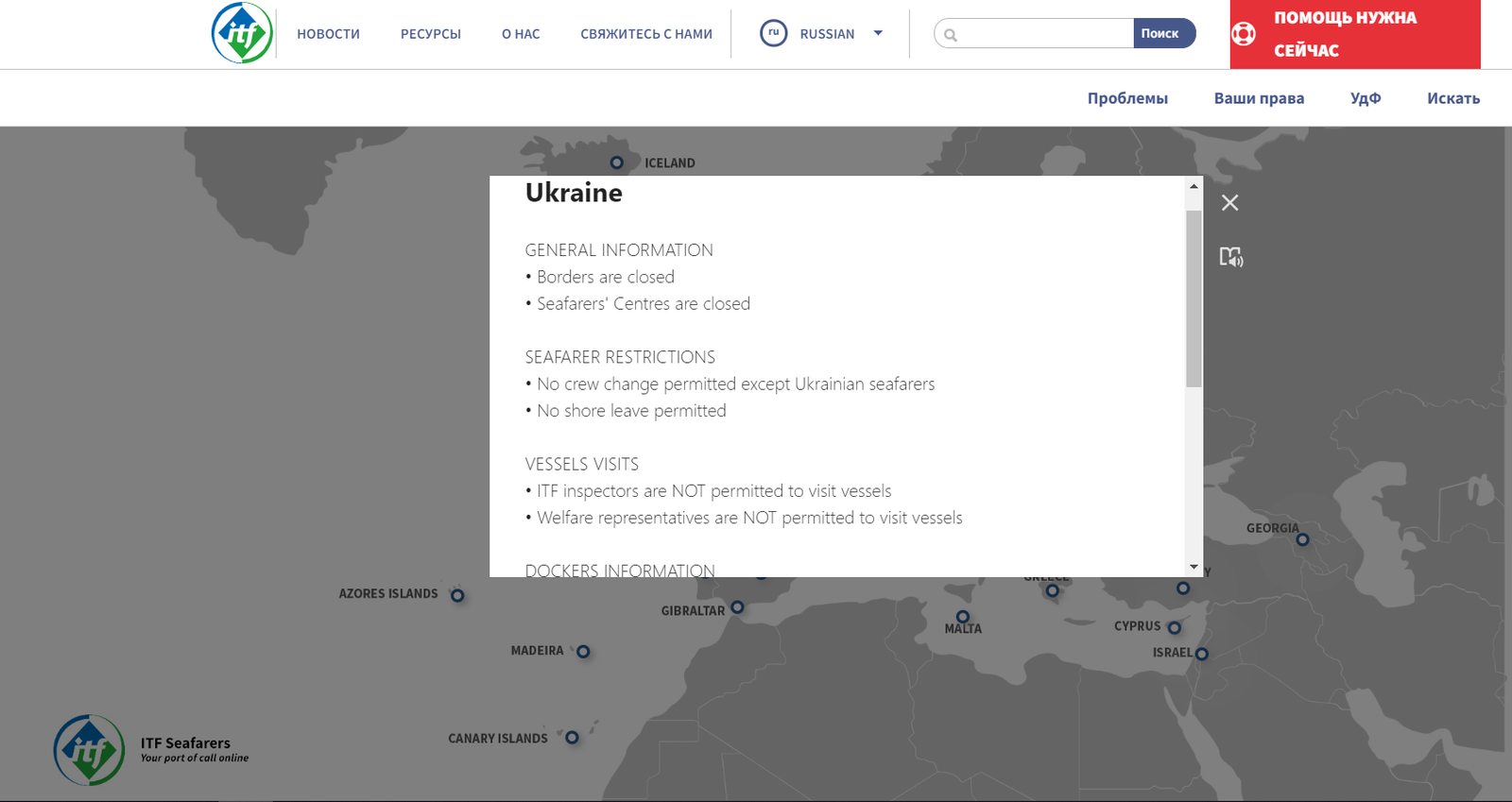Open the Ресурсы menu item

430,34
